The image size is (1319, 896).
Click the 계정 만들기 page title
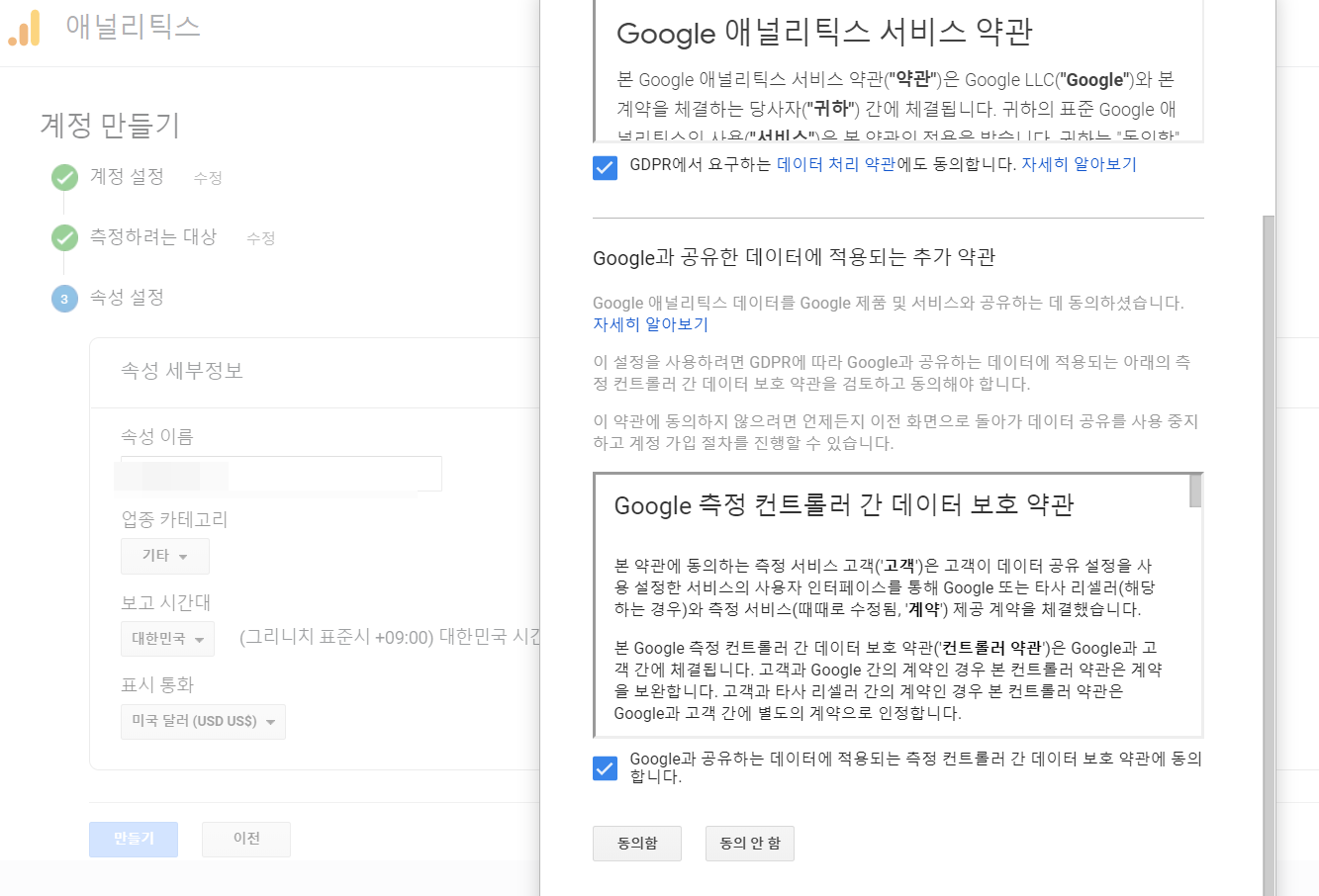click(x=110, y=126)
